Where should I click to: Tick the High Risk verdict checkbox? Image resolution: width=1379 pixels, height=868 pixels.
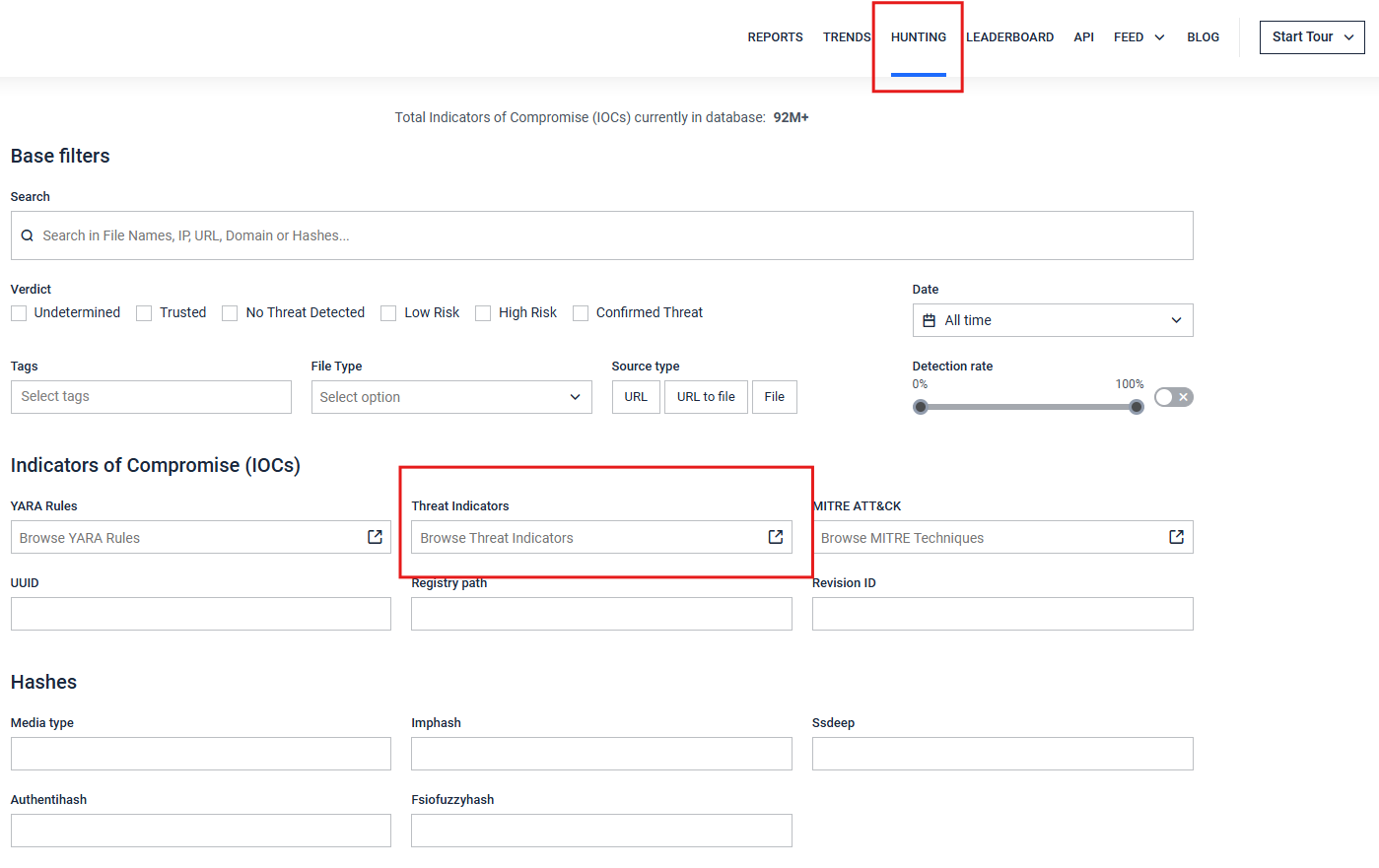tap(483, 313)
